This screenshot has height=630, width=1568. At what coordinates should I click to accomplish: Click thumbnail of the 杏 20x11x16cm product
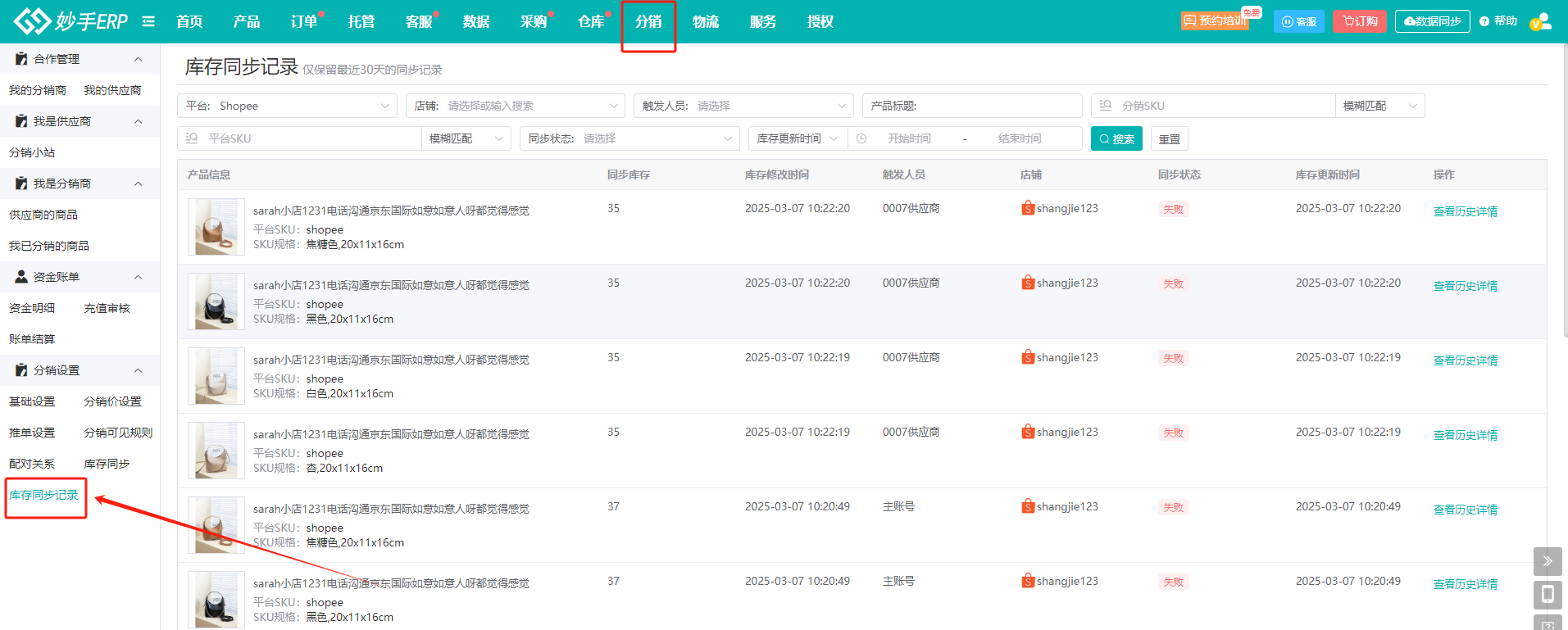coord(216,451)
